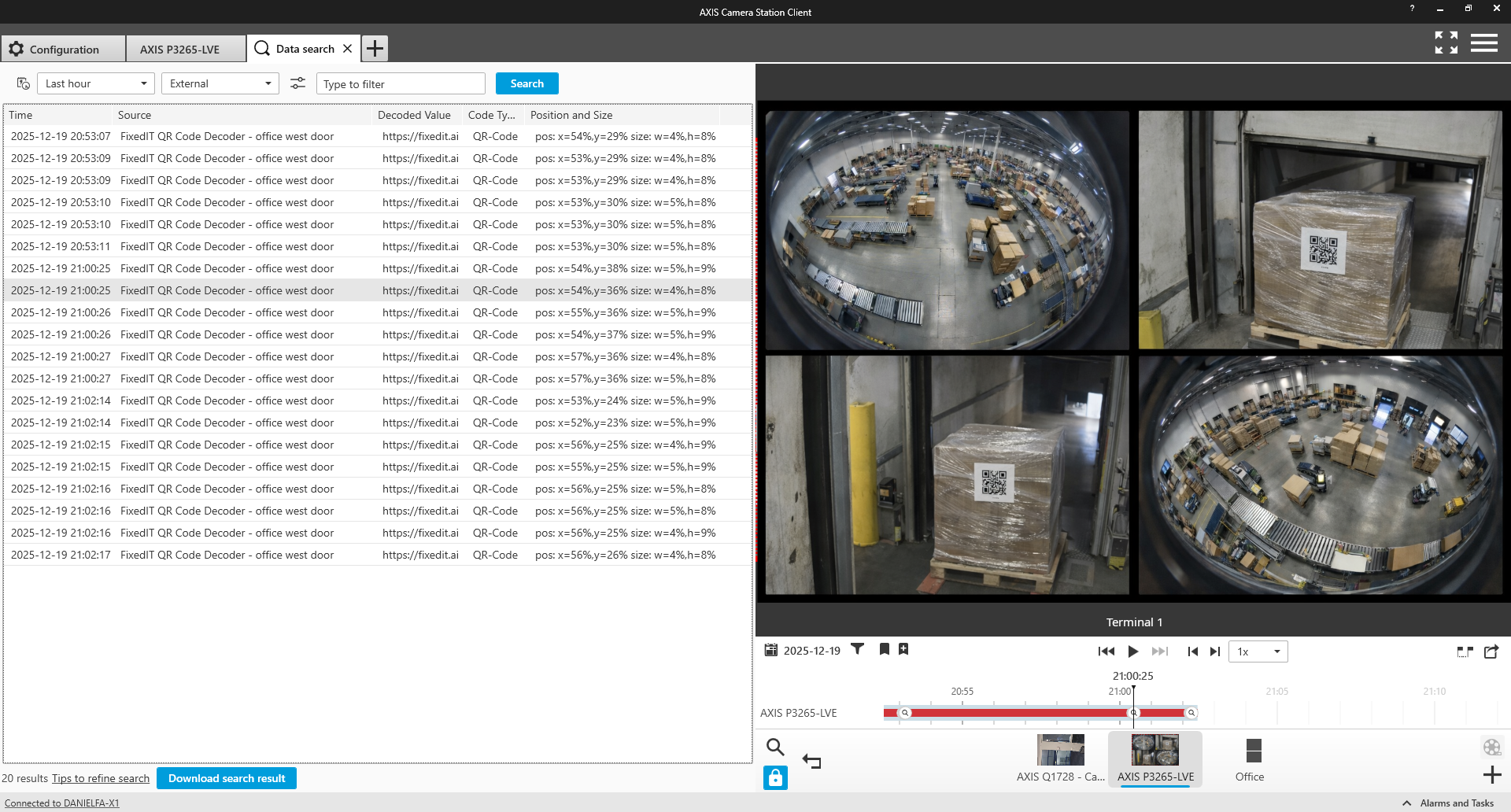Screen dimensions: 1511x812
Task: Play the recording
Action: point(1133,651)
